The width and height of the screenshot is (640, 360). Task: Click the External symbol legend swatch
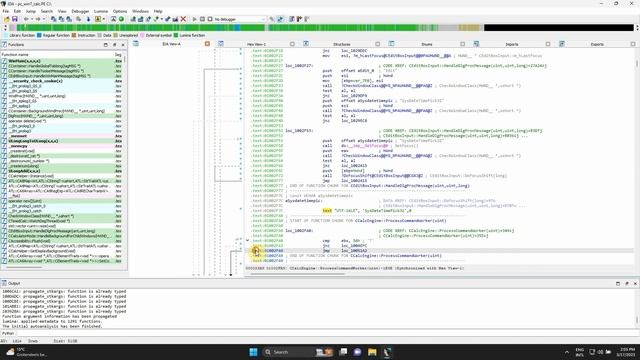click(142, 36)
